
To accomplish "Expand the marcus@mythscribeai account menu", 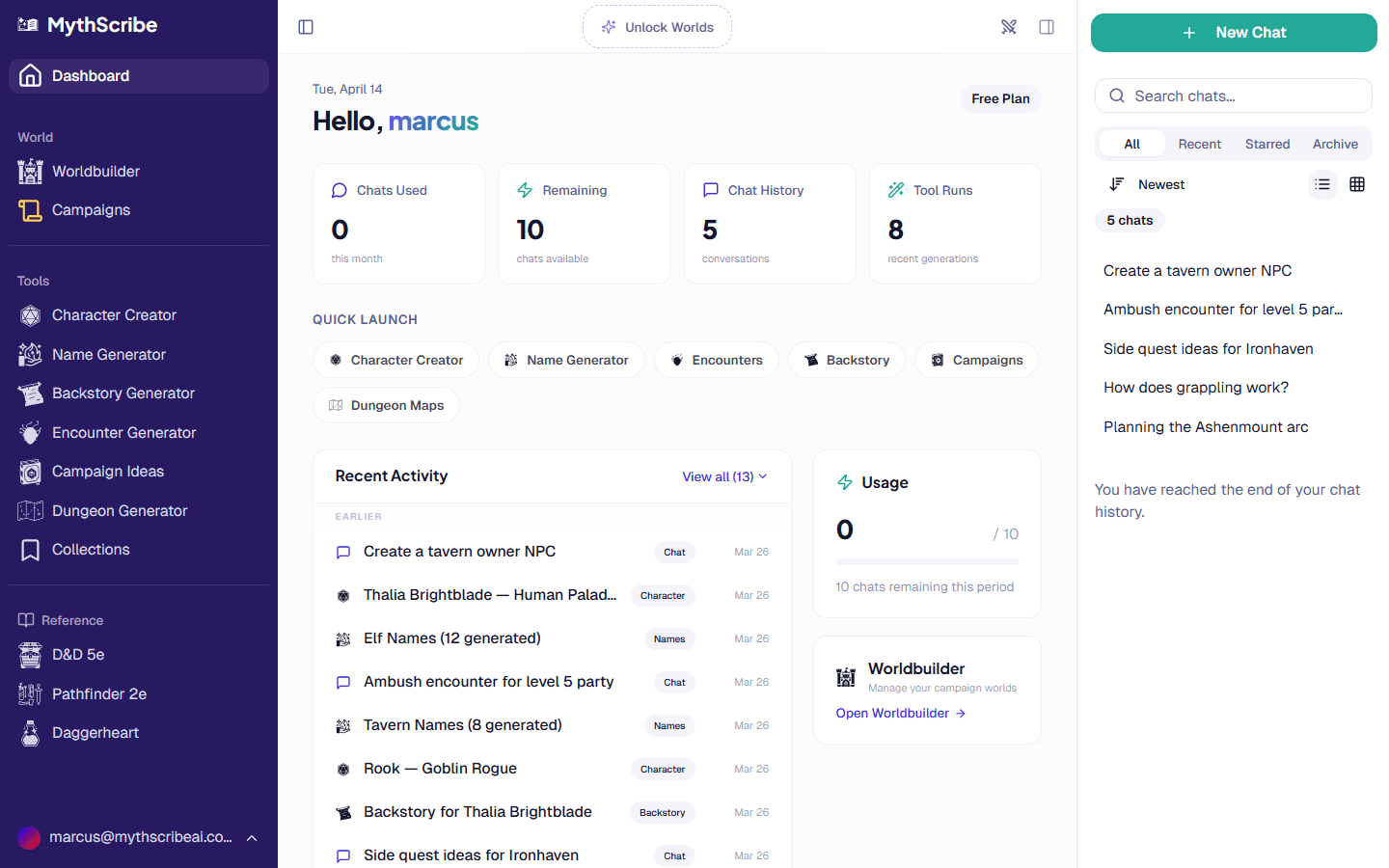I will [139, 837].
